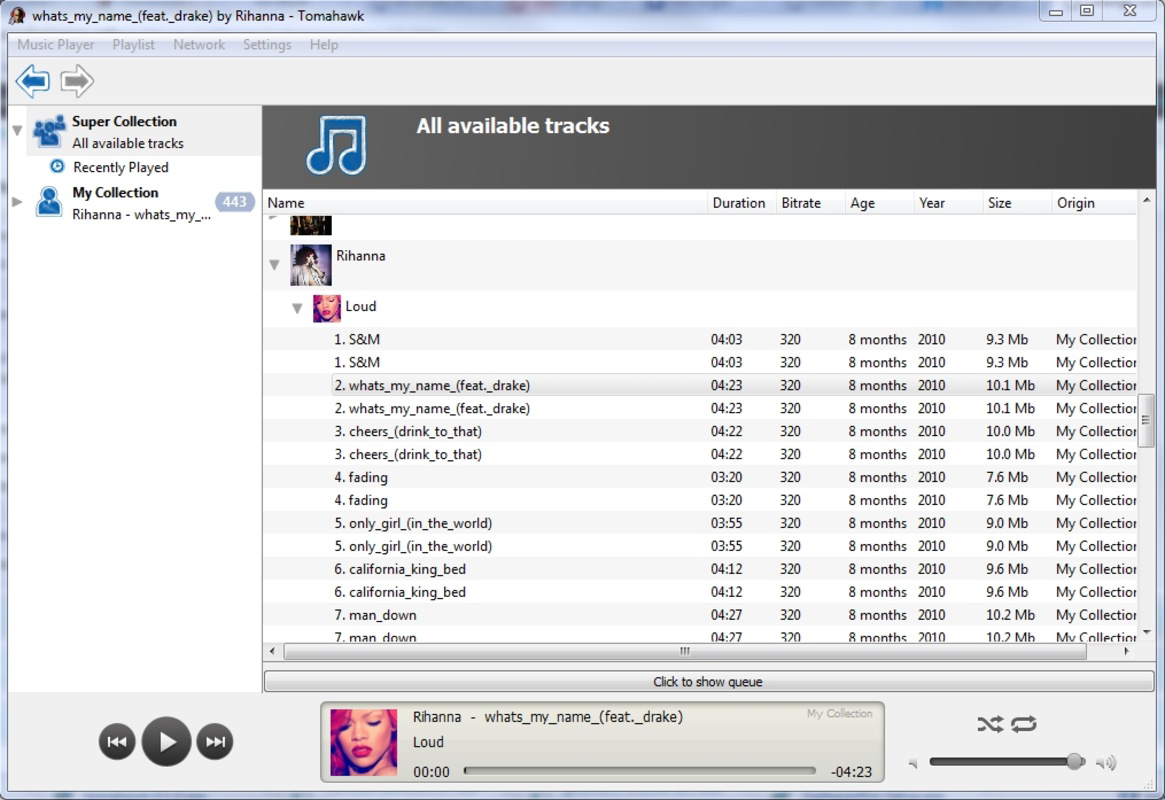Click the now playing album art
This screenshot has height=800, width=1165.
pos(363,742)
